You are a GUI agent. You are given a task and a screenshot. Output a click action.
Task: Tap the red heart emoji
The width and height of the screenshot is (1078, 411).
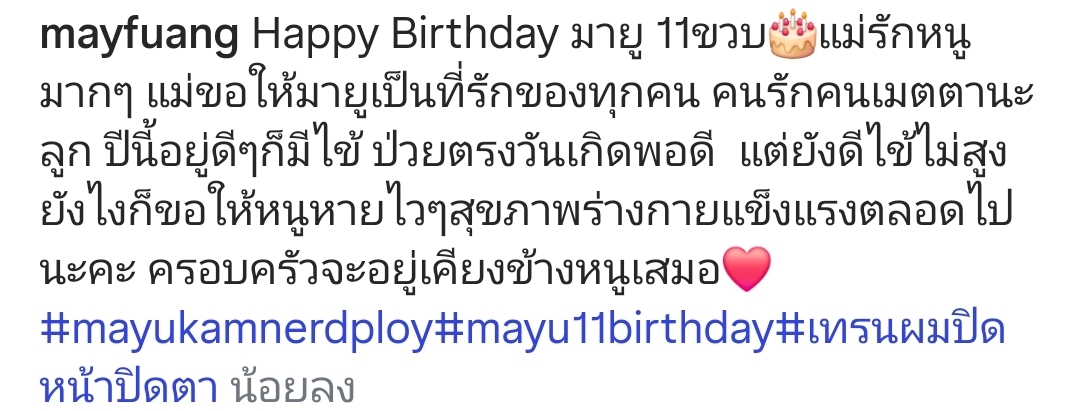747,269
